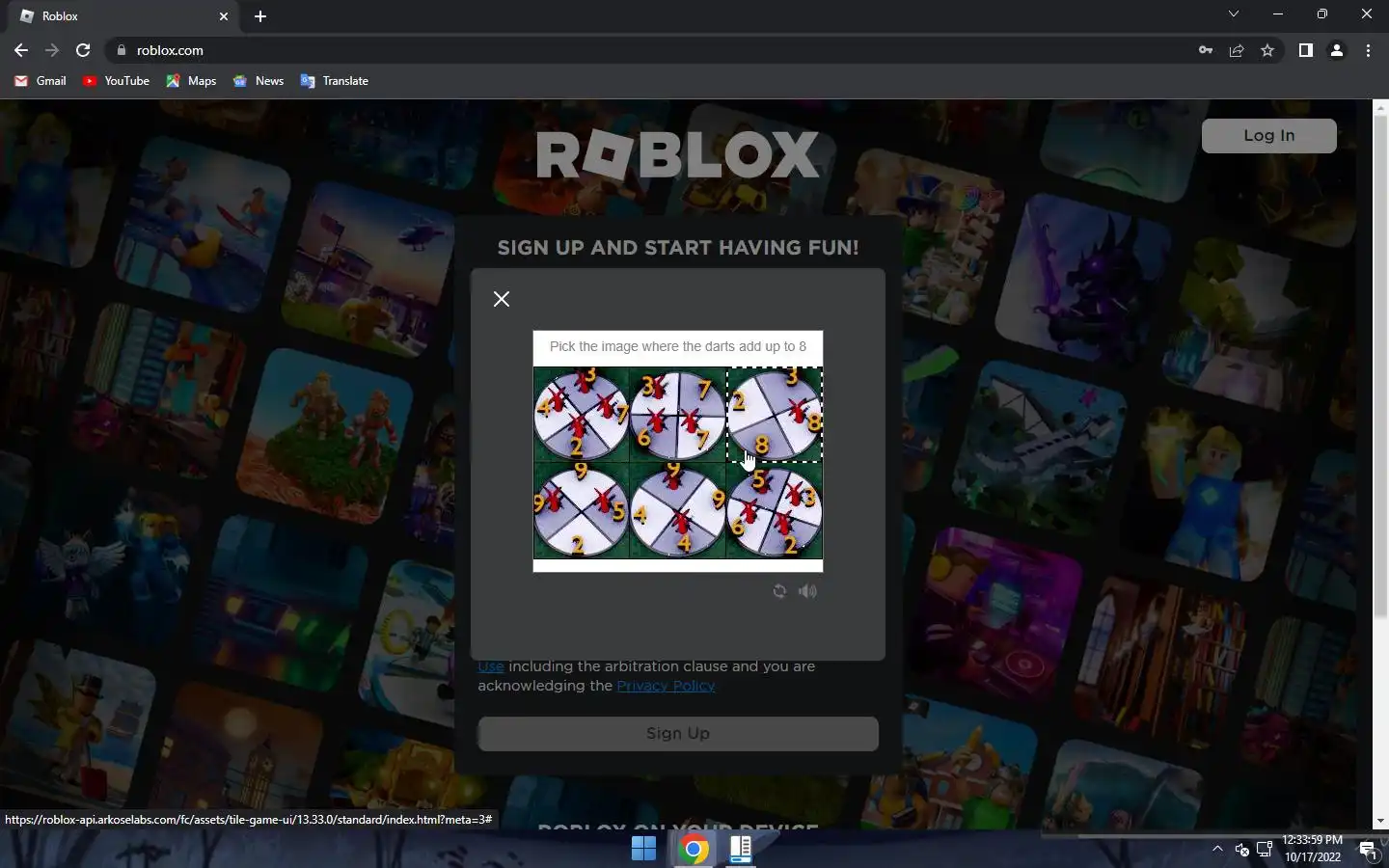The height and width of the screenshot is (868, 1389).
Task: Pick top-left dartboard with darts on 4, 7, 2
Action: (582, 415)
